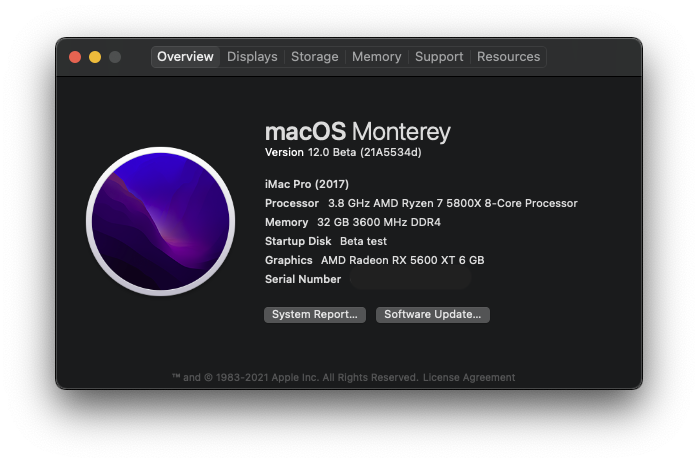Click the macOS Monterey title text
This screenshot has width=698, height=463.
pyautogui.click(x=357, y=132)
